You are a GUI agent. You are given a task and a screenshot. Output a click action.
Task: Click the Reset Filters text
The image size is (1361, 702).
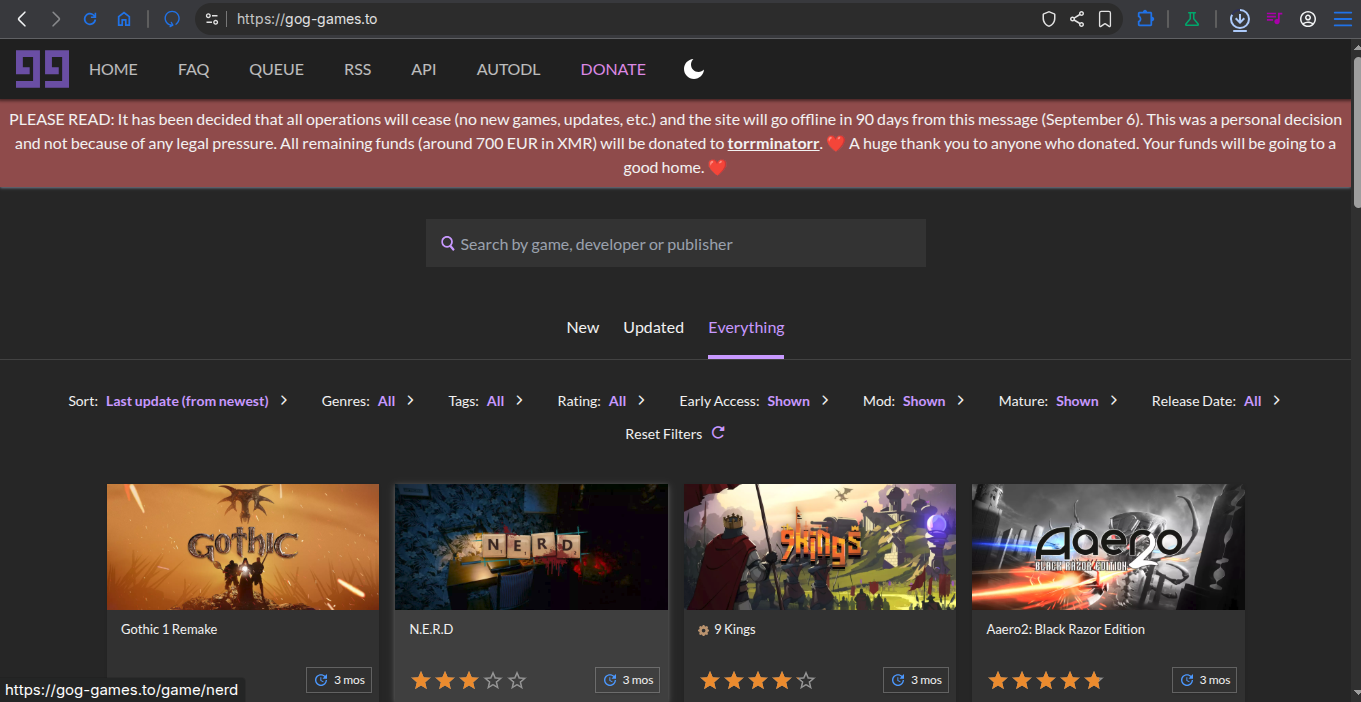pyautogui.click(x=664, y=434)
